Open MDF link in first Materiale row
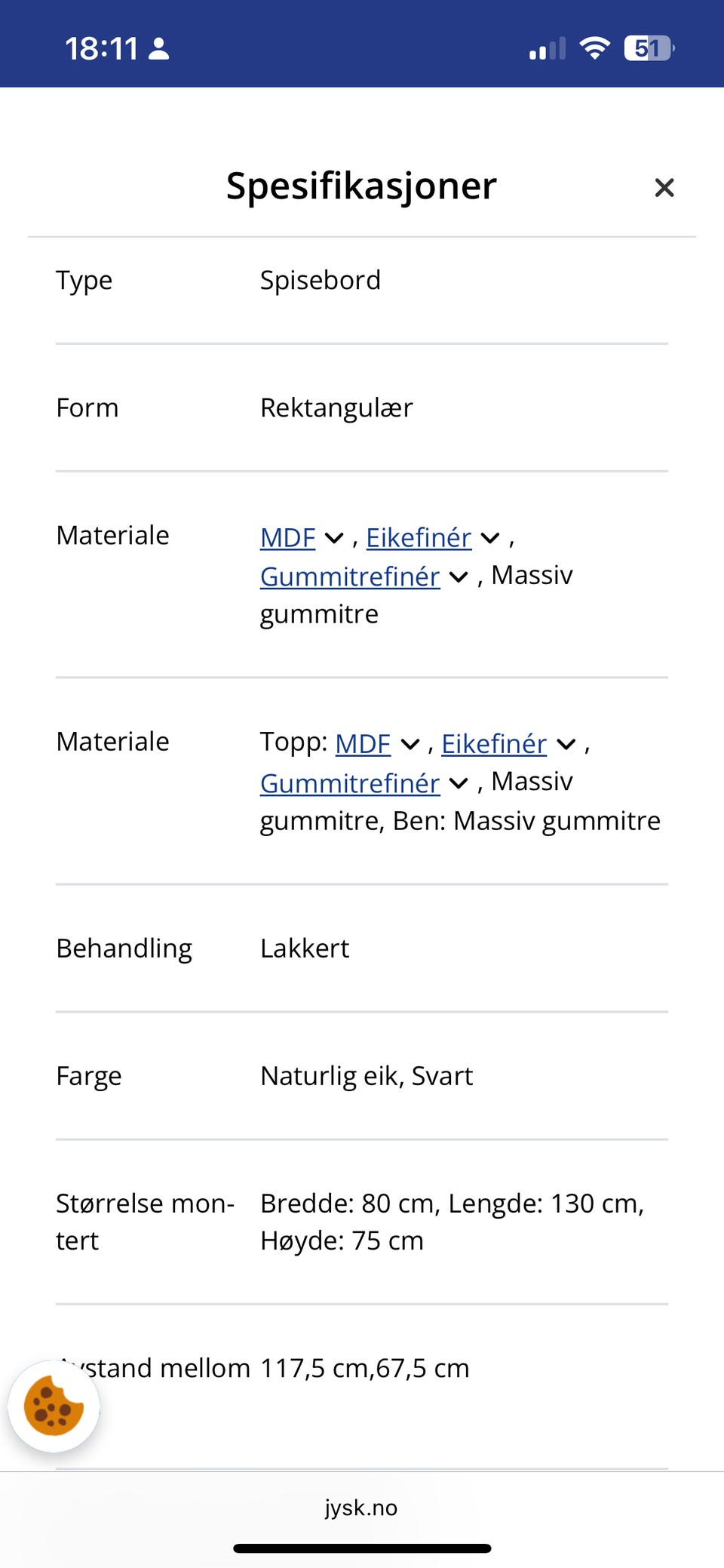 [287, 538]
